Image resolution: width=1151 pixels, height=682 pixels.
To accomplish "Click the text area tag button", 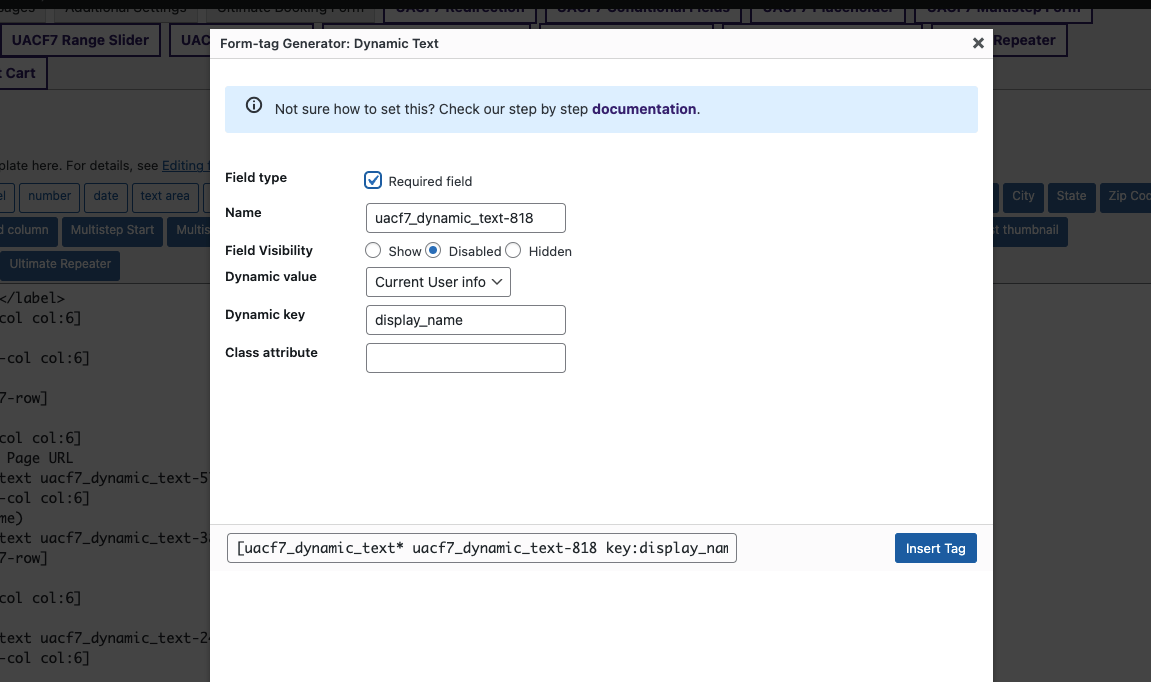I will tap(164, 196).
